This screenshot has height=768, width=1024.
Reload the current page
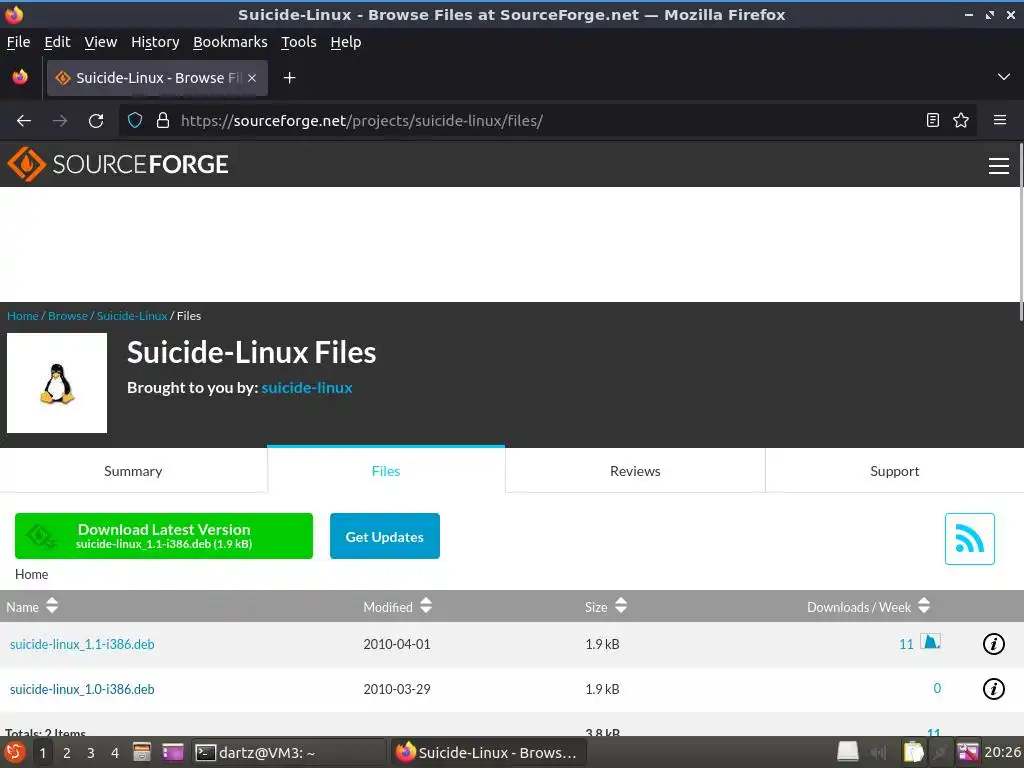96,120
